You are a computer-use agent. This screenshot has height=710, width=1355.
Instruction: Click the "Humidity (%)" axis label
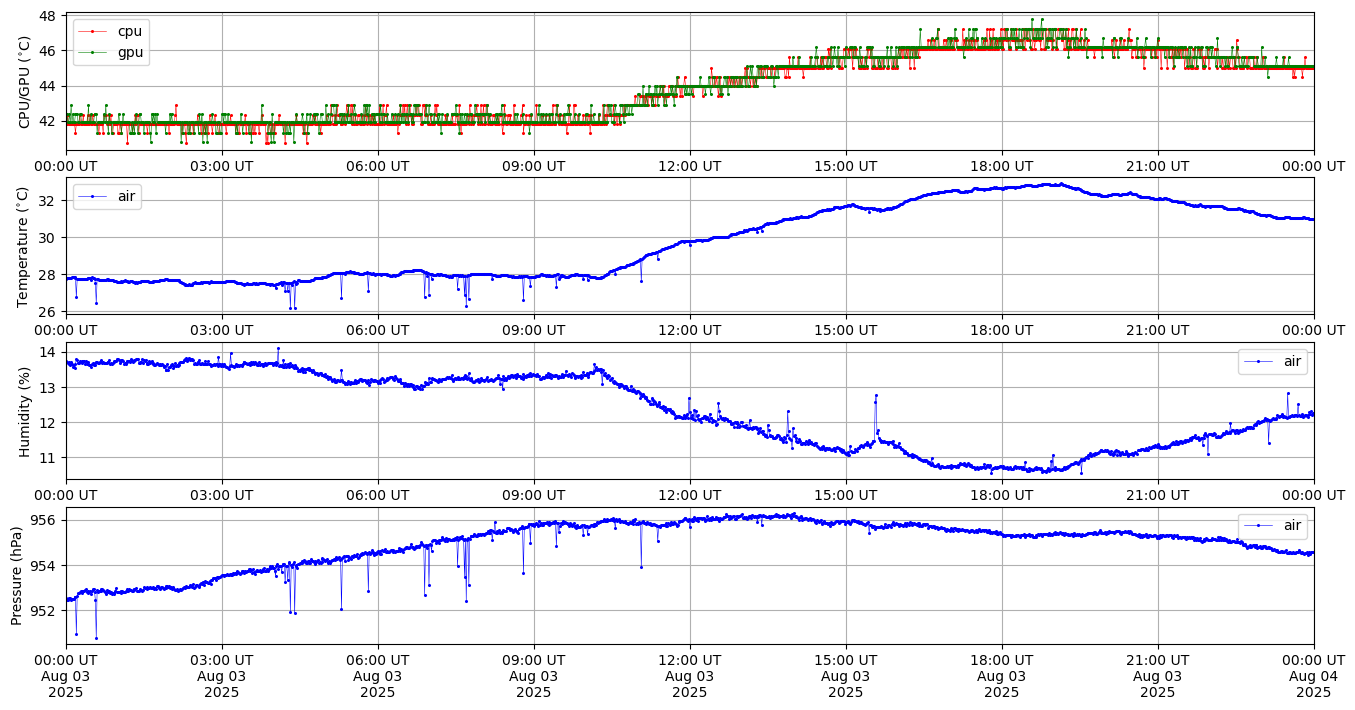point(25,411)
